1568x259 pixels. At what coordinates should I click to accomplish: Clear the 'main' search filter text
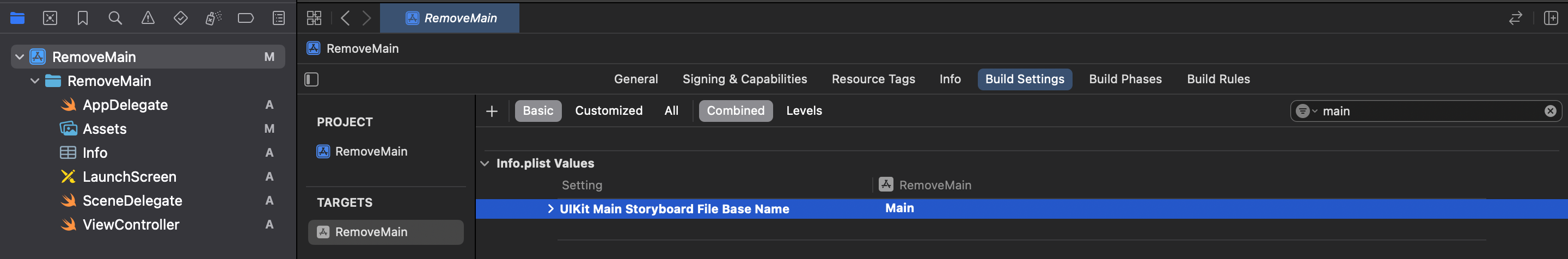[x=1549, y=111]
